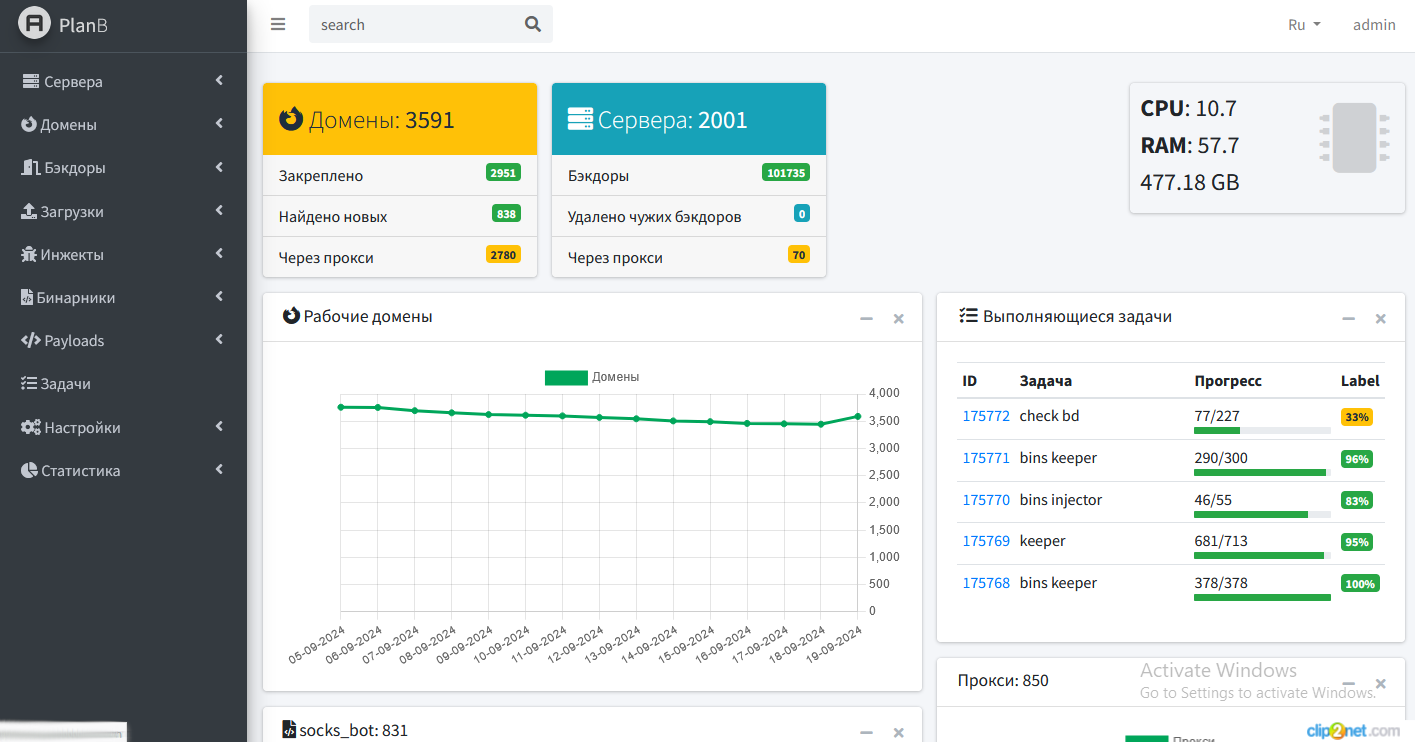Open the Бэкдоры menu item
The width and height of the screenshot is (1415, 742).
[123, 168]
